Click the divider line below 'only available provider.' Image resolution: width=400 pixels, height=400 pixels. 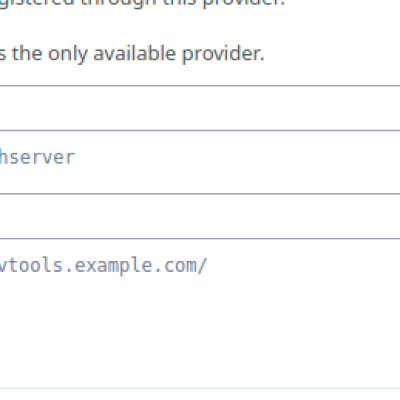pos(200,86)
